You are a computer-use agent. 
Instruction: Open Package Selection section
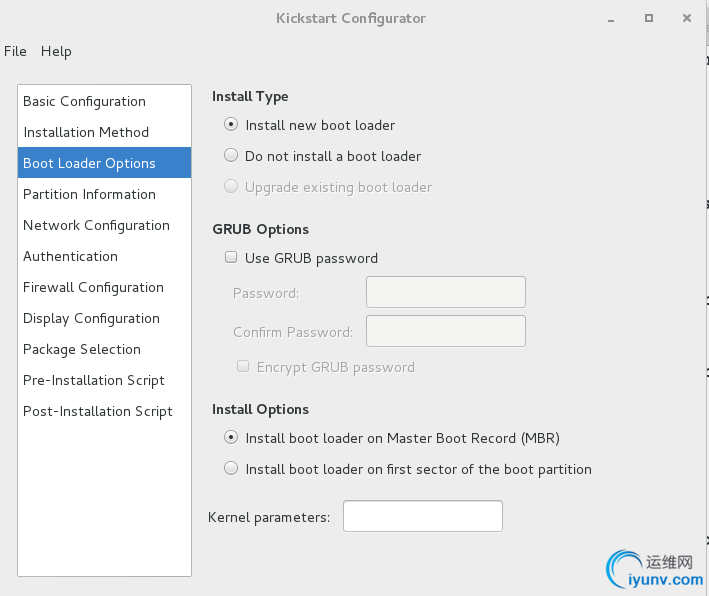(x=82, y=349)
